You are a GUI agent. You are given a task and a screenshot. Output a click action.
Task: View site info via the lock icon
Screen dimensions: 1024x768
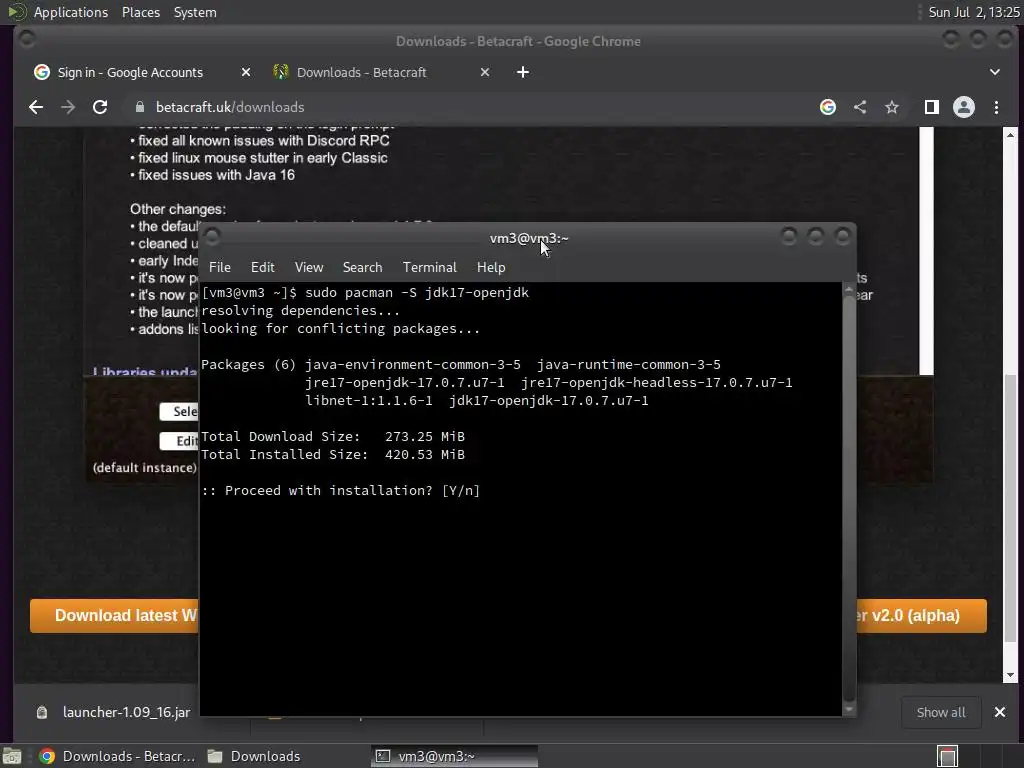(x=139, y=107)
